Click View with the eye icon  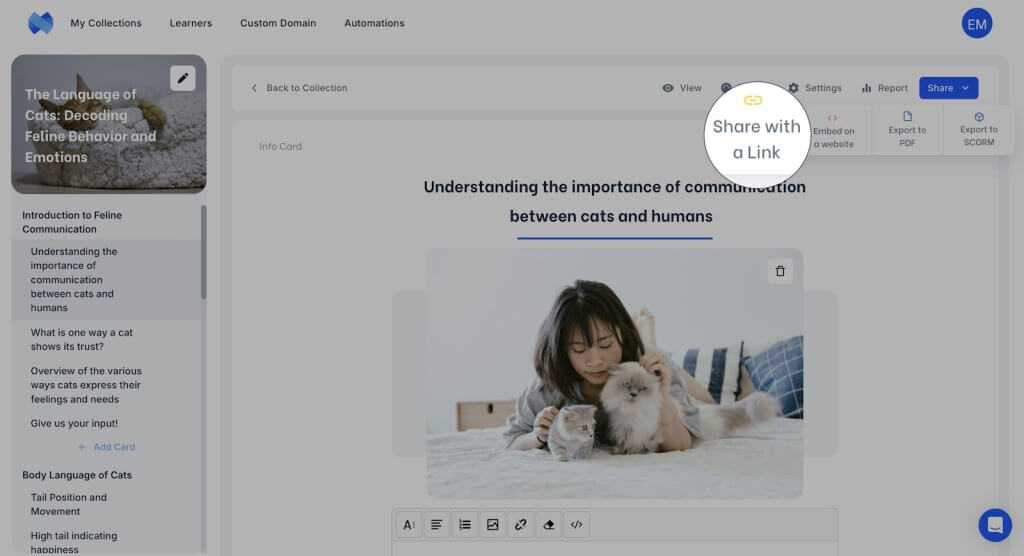pyautogui.click(x=682, y=88)
